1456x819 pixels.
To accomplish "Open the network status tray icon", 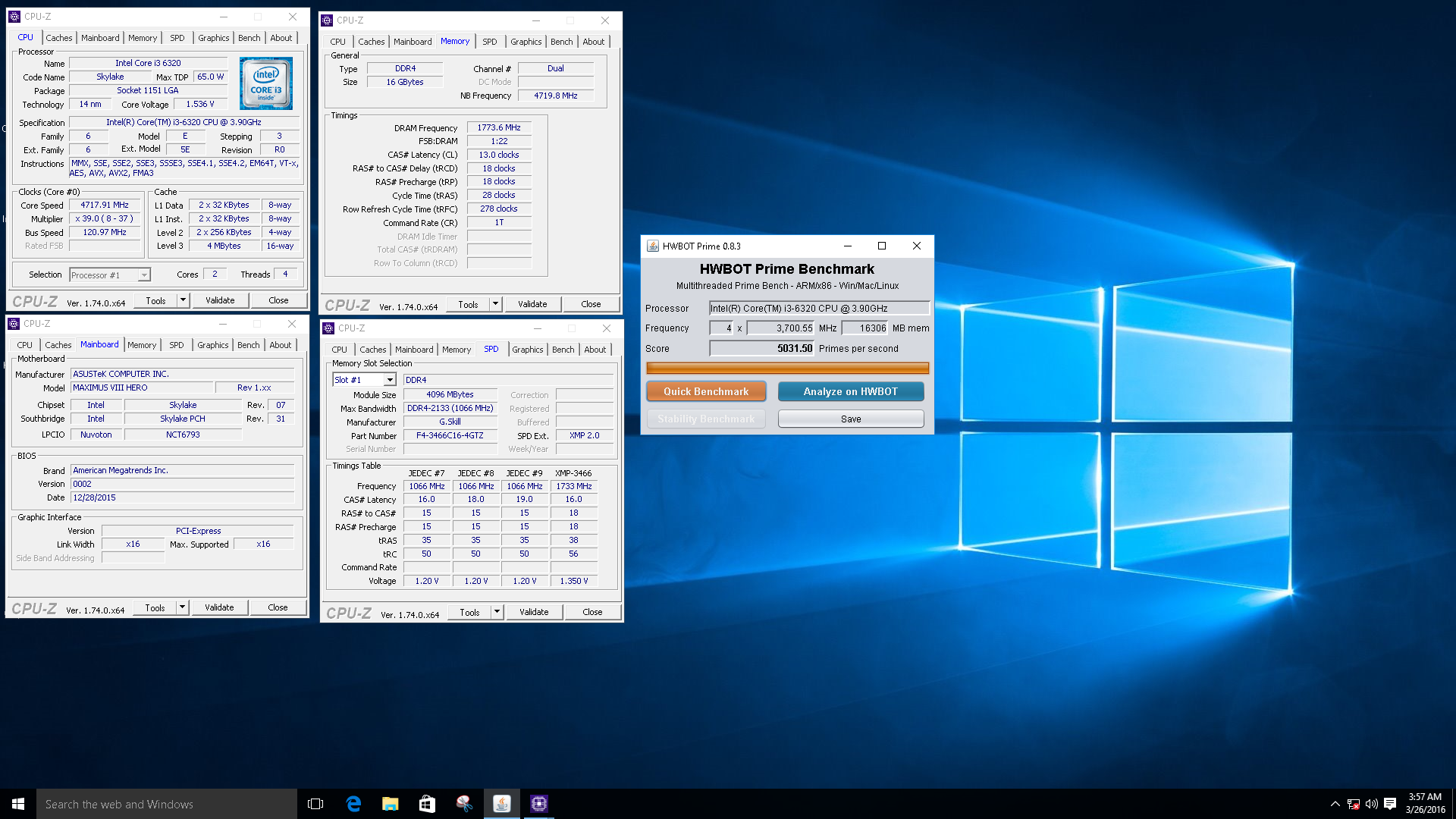I will pos(1354,804).
